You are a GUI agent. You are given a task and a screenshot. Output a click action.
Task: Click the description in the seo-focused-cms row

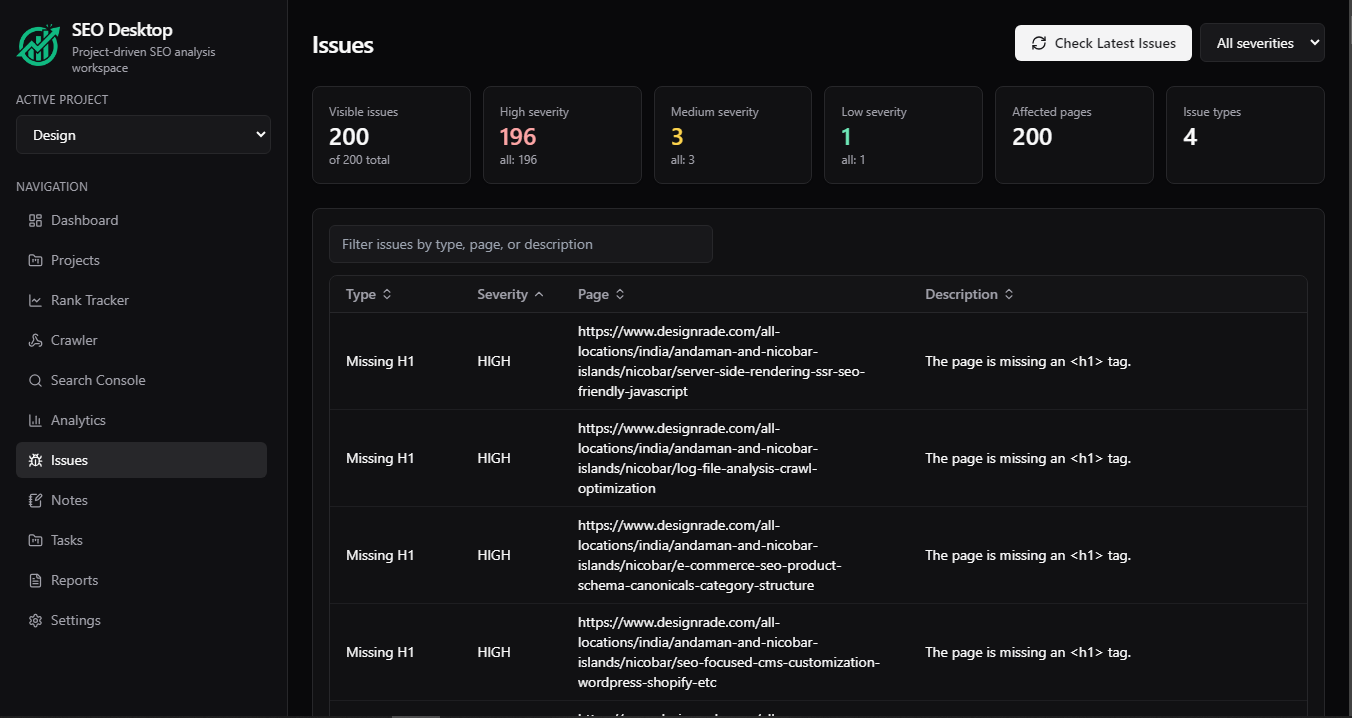point(1028,652)
